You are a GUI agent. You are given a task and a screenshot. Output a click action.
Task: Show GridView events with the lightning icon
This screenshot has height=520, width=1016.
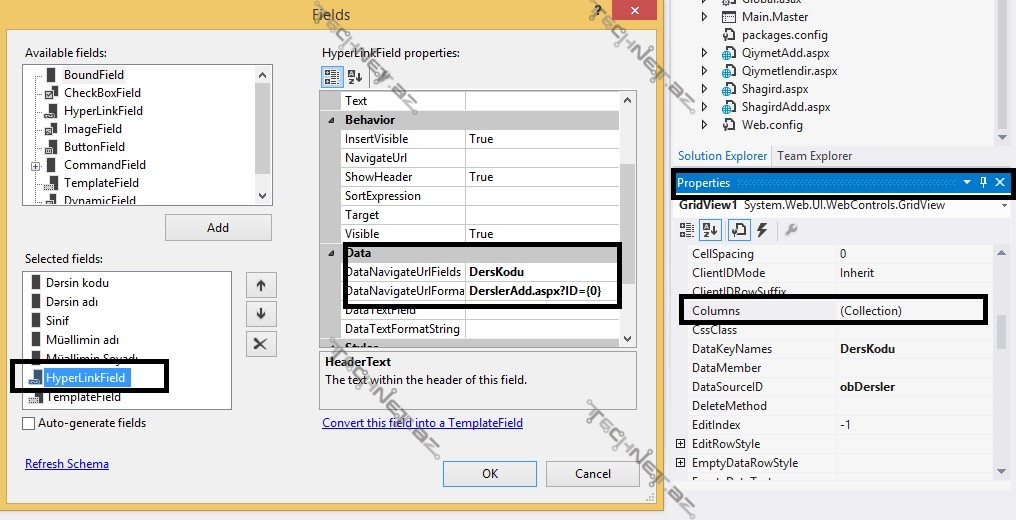click(x=762, y=230)
